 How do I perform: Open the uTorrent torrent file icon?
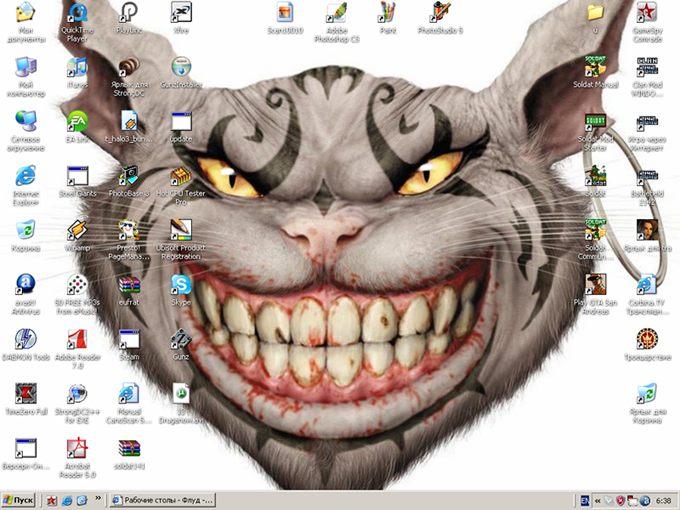pos(181,394)
